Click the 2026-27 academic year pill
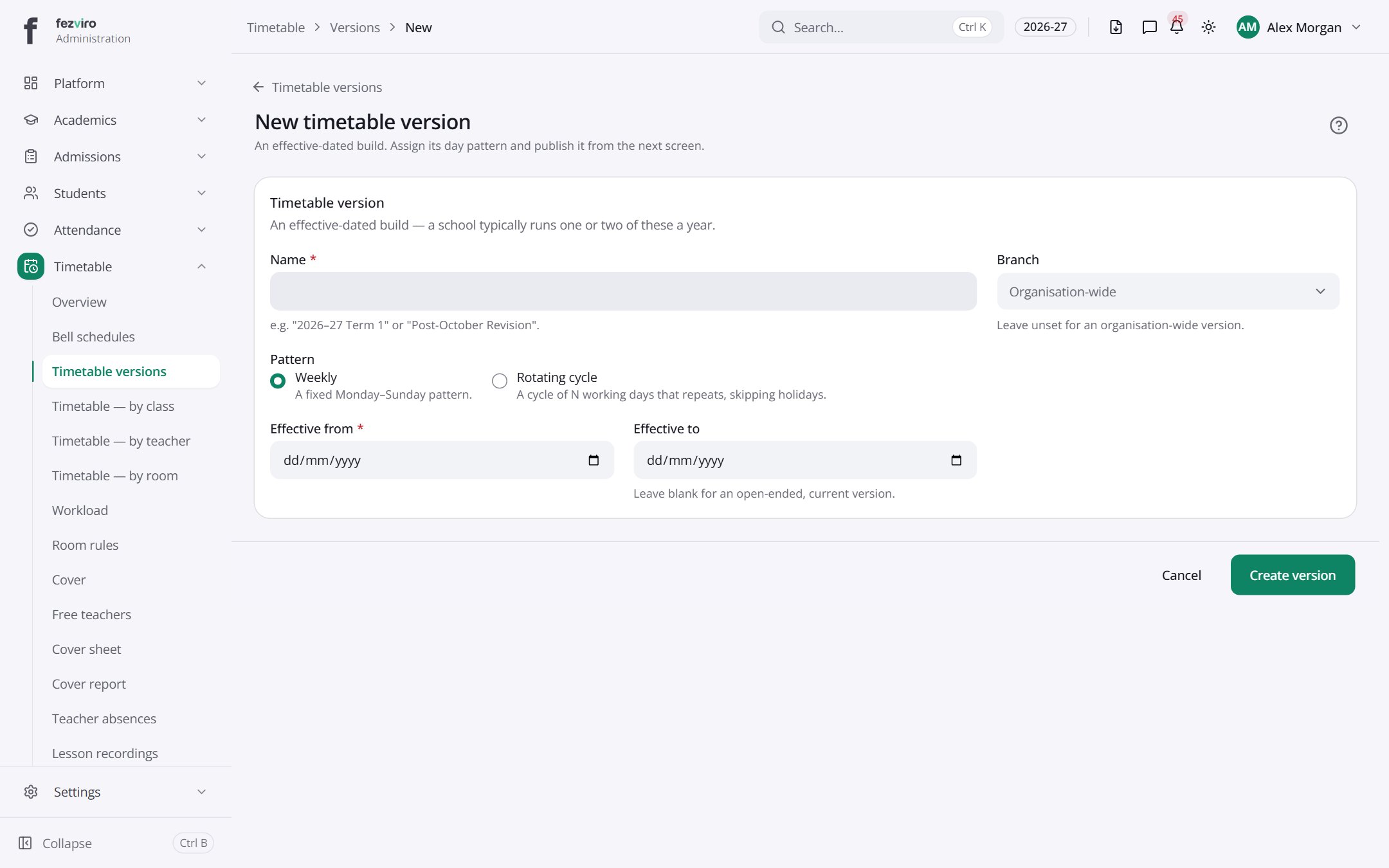 (1045, 27)
